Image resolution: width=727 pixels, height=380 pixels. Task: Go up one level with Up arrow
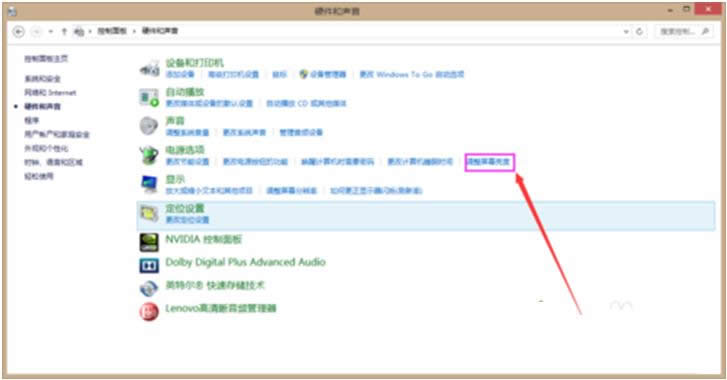[x=64, y=32]
